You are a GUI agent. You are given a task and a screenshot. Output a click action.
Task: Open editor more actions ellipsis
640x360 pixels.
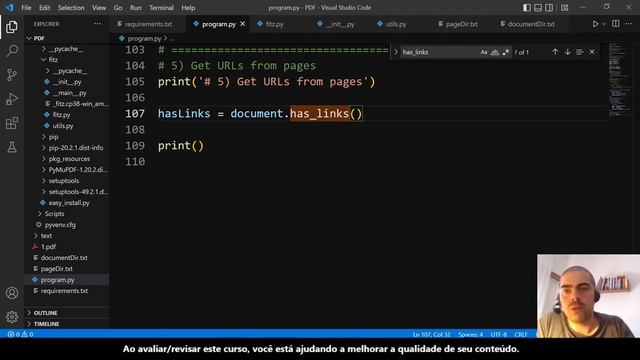(629, 24)
